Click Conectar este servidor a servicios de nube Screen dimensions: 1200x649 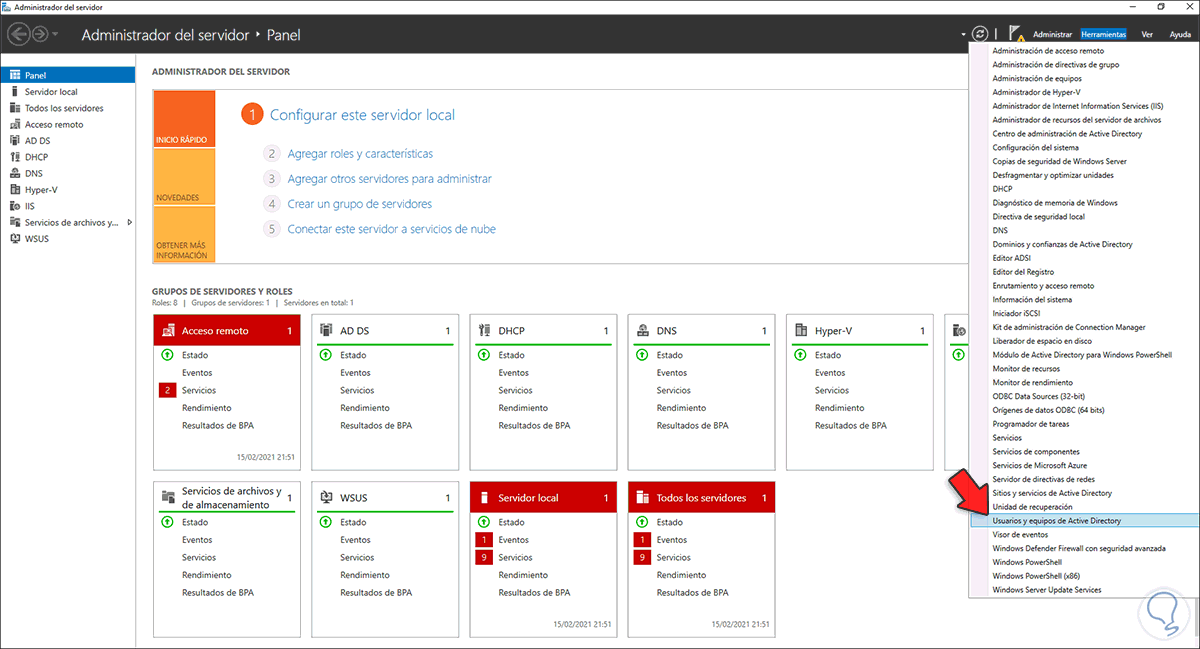[391, 229]
